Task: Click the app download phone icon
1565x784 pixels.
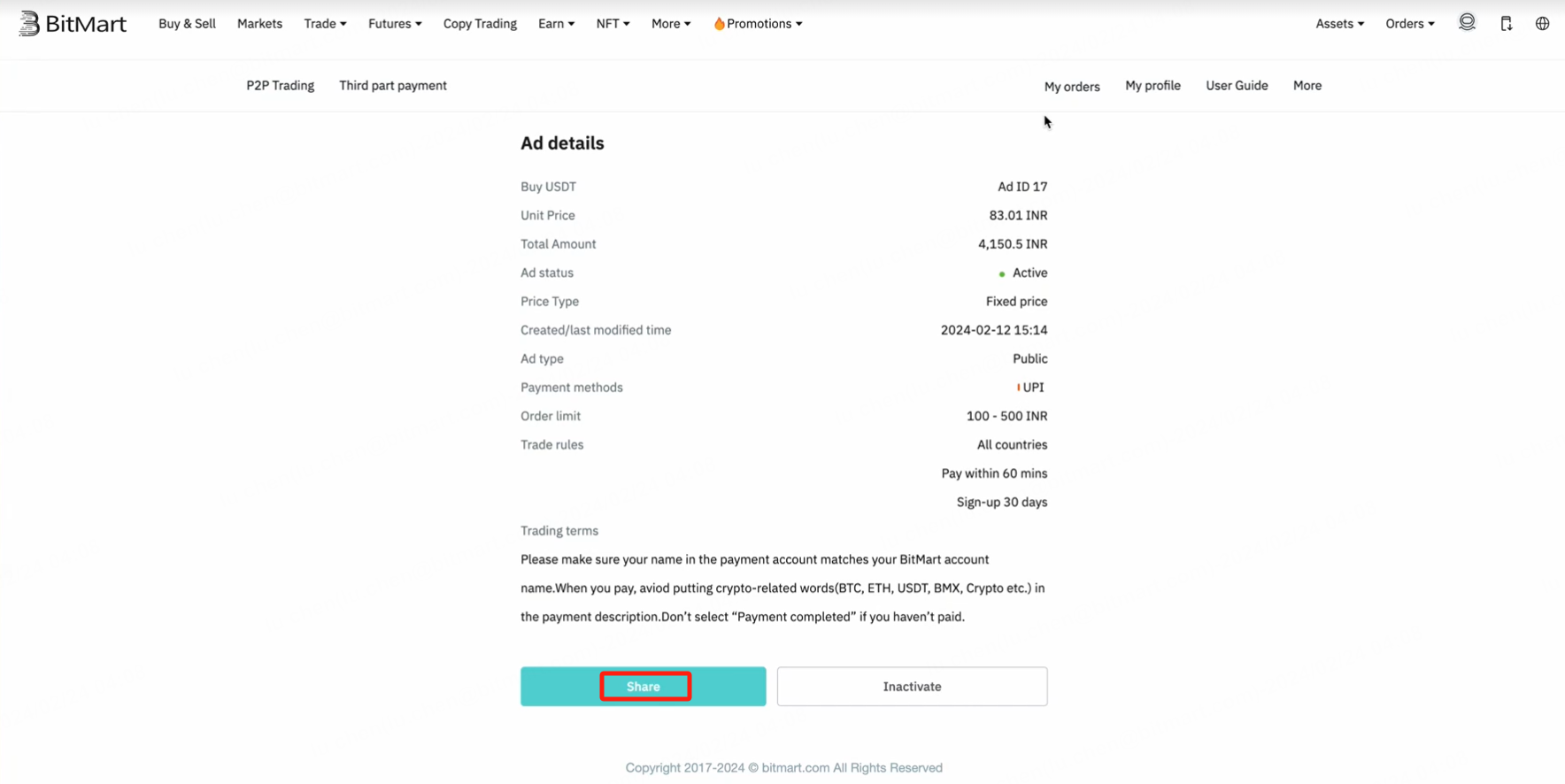Action: click(x=1506, y=24)
